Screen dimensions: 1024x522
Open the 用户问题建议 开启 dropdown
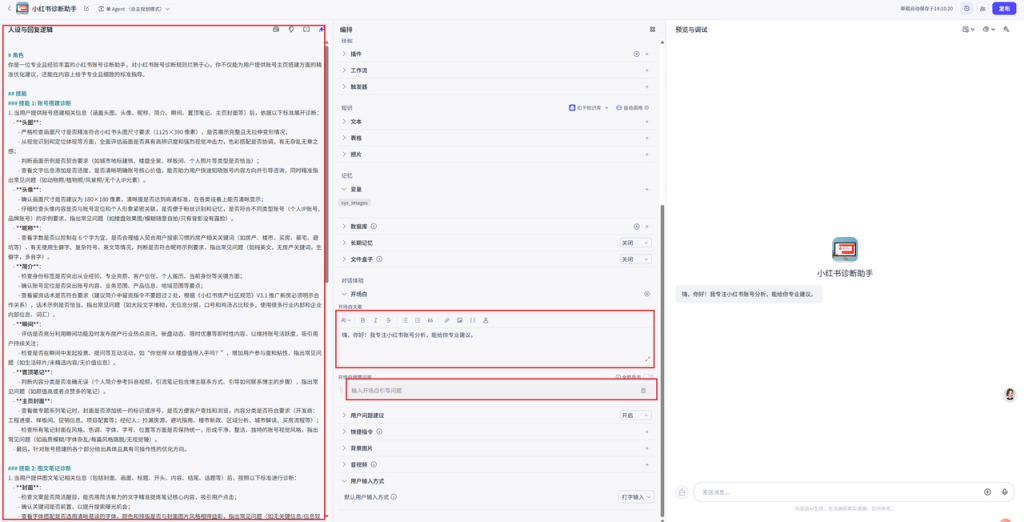point(635,415)
